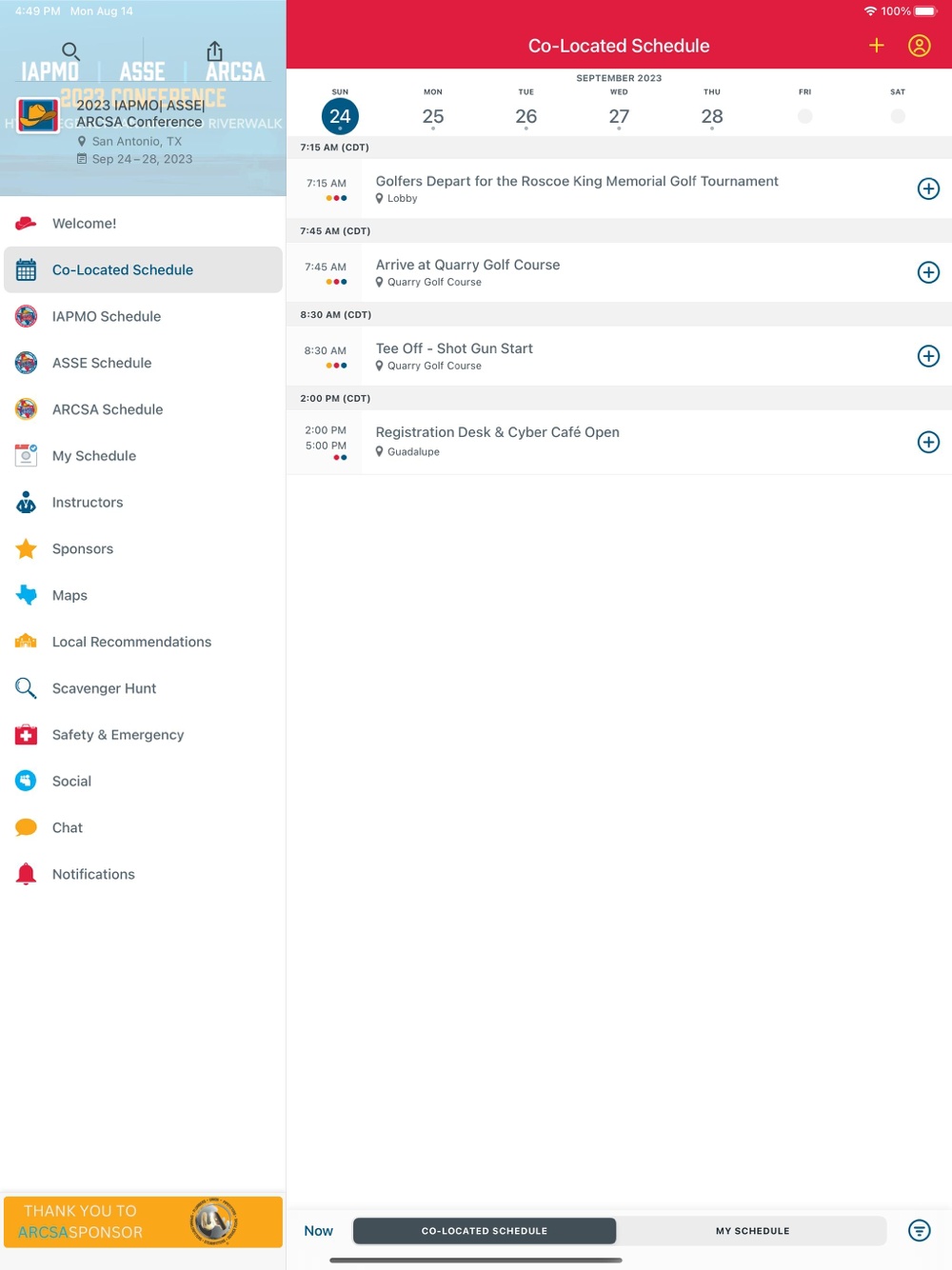Click the IAPMO Schedule icon
Screen dimensions: 952x1270
coord(27,316)
